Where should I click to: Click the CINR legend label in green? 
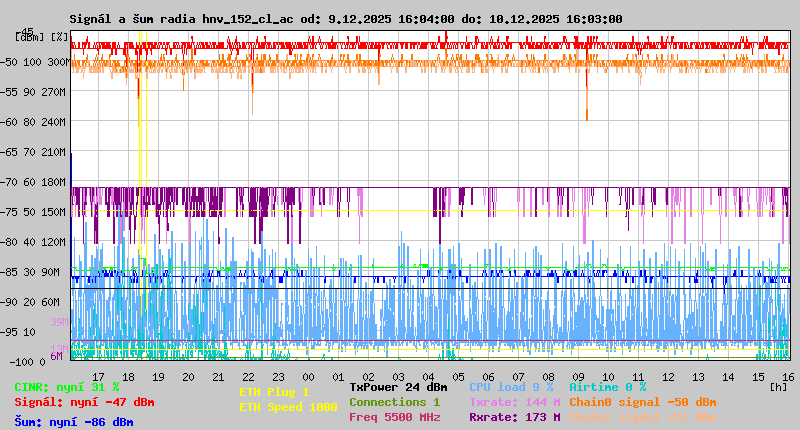pos(67,387)
